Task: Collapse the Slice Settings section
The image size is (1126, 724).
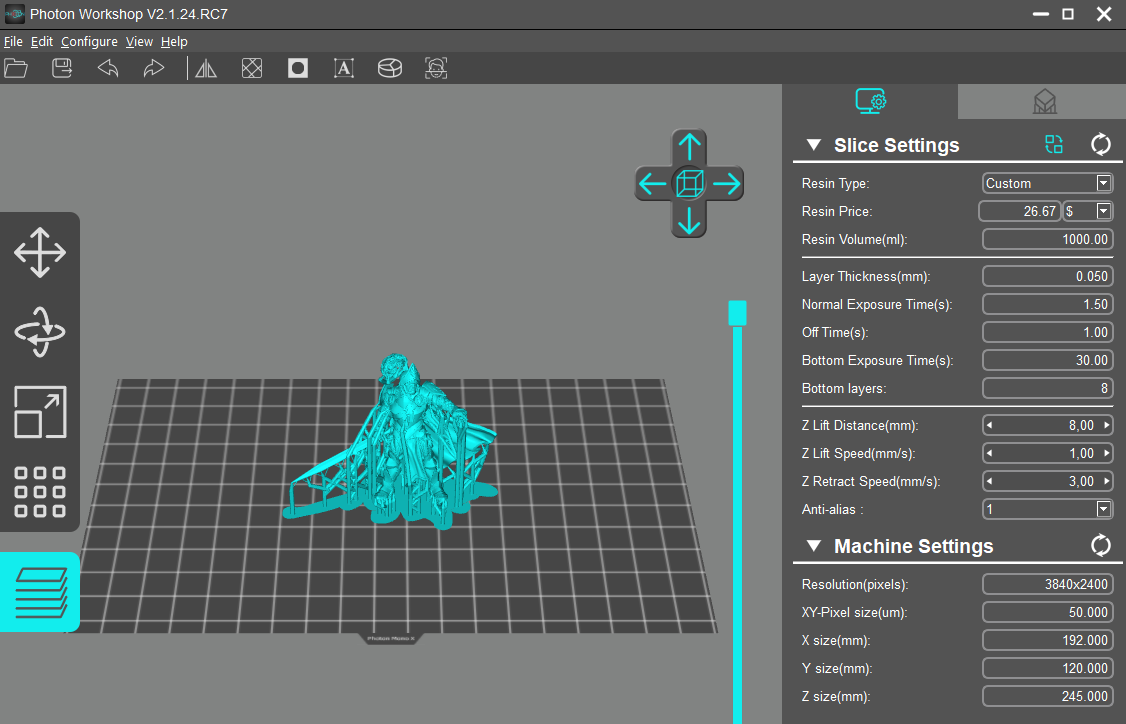Action: click(x=814, y=145)
